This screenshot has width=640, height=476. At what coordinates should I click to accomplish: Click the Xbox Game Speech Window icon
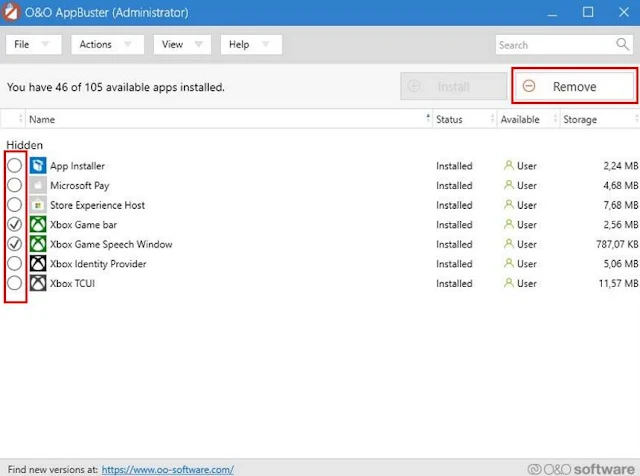[x=38, y=244]
